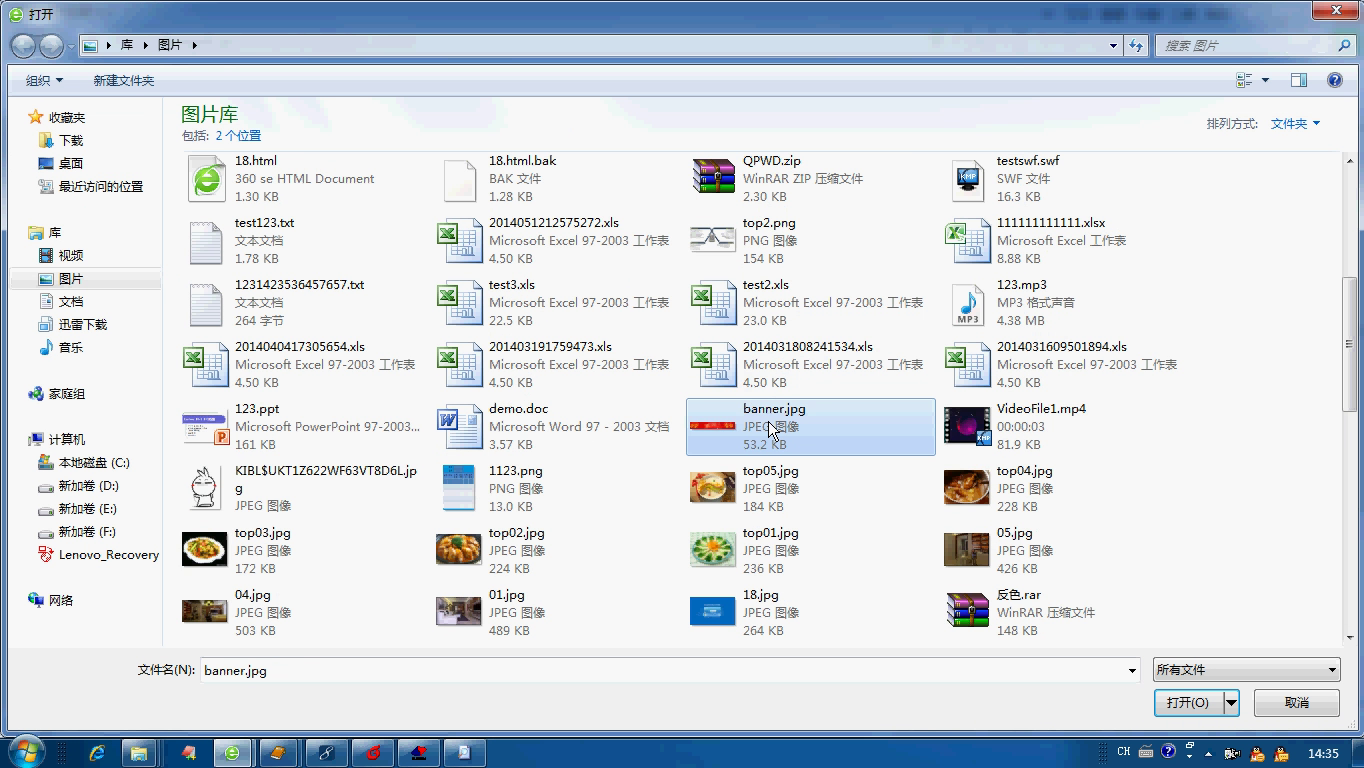Image resolution: width=1364 pixels, height=768 pixels.
Task: Open the Windows Start button
Action: [x=26, y=752]
